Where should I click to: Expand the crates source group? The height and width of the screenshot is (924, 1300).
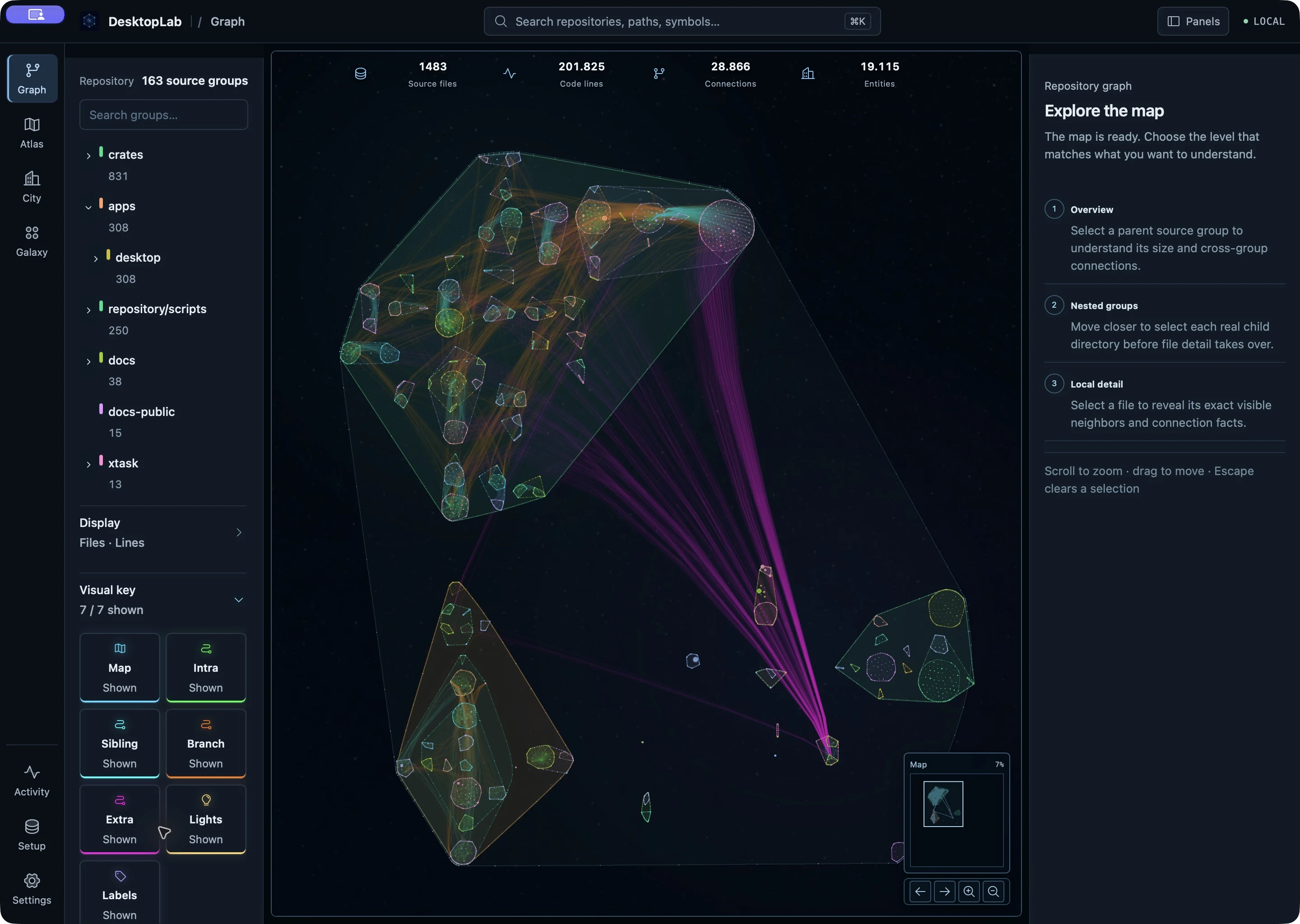tap(88, 155)
